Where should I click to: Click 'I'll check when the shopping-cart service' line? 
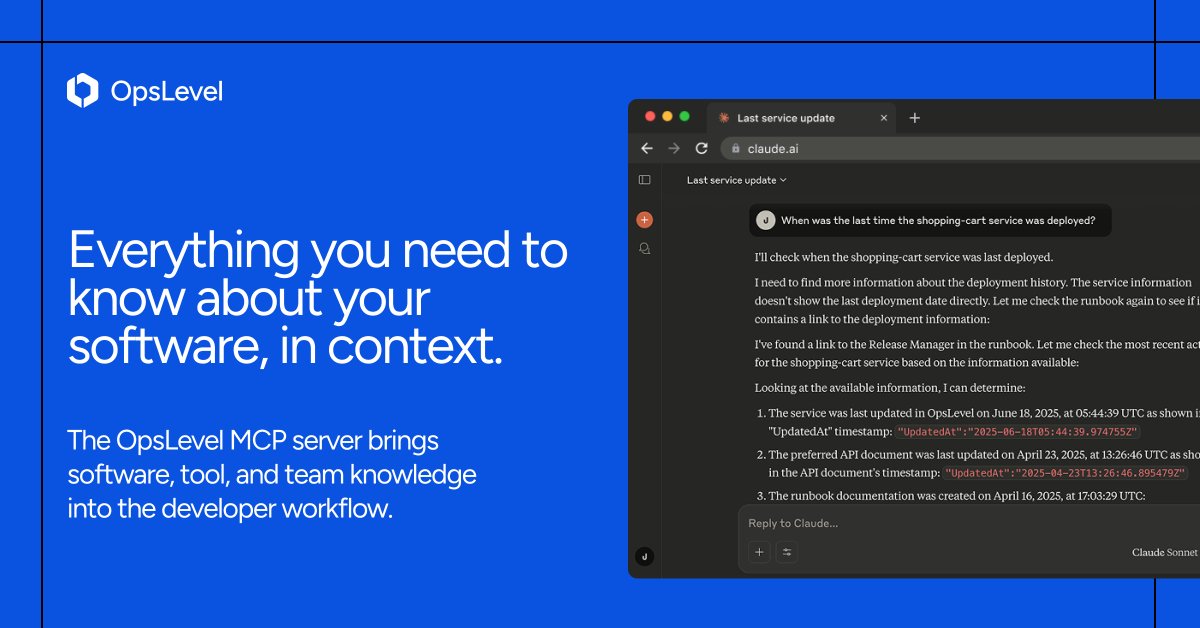point(904,257)
